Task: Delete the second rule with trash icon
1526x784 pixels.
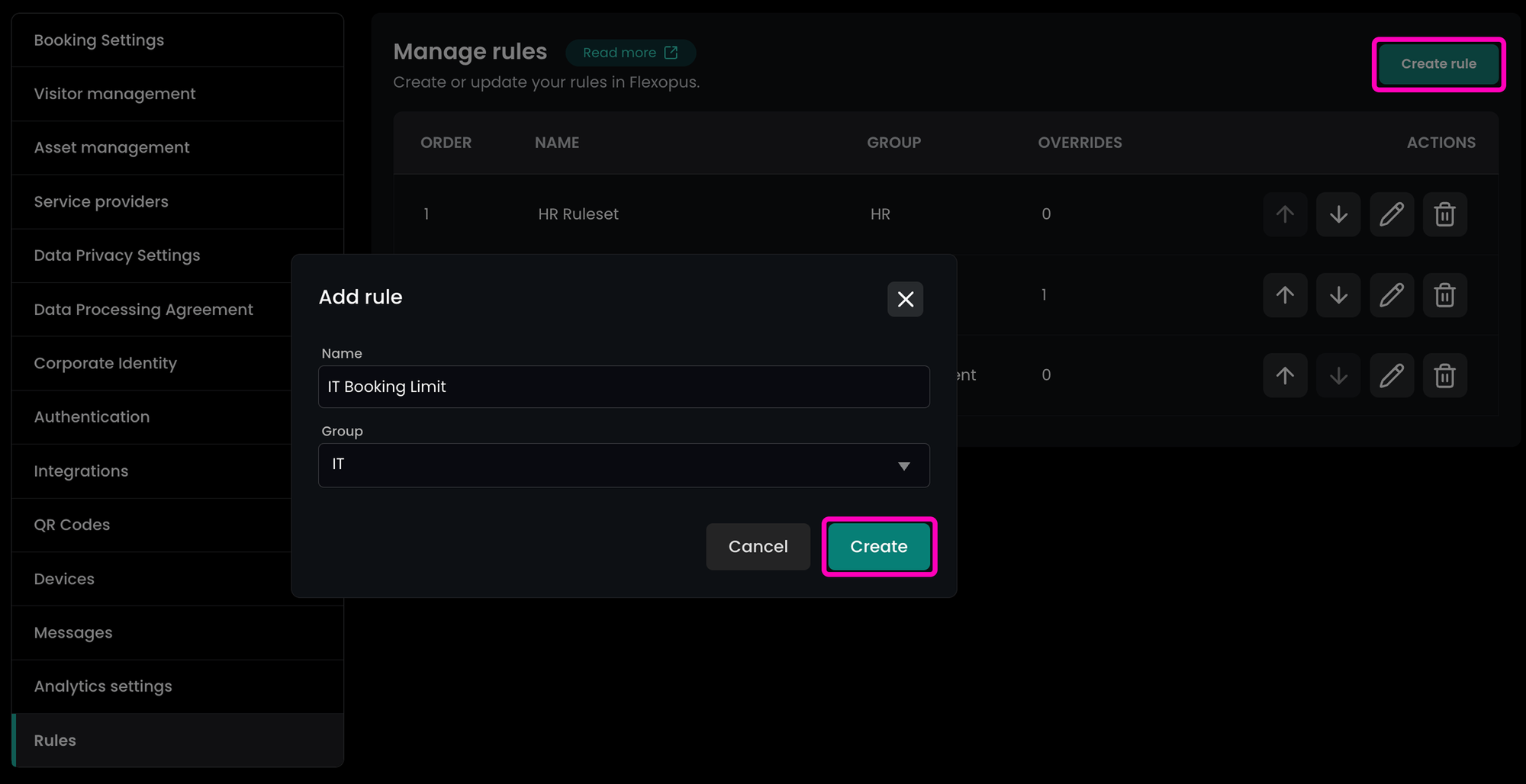Action: (1444, 295)
